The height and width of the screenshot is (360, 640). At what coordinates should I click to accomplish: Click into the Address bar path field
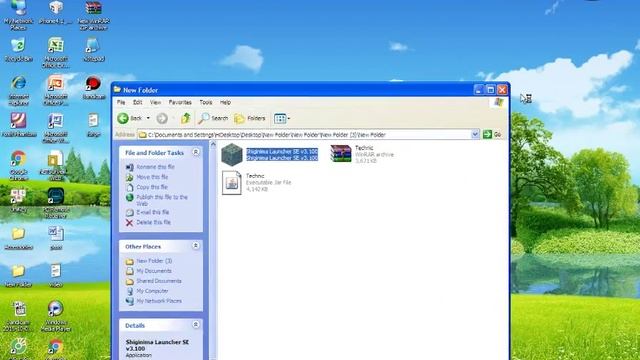click(304, 134)
